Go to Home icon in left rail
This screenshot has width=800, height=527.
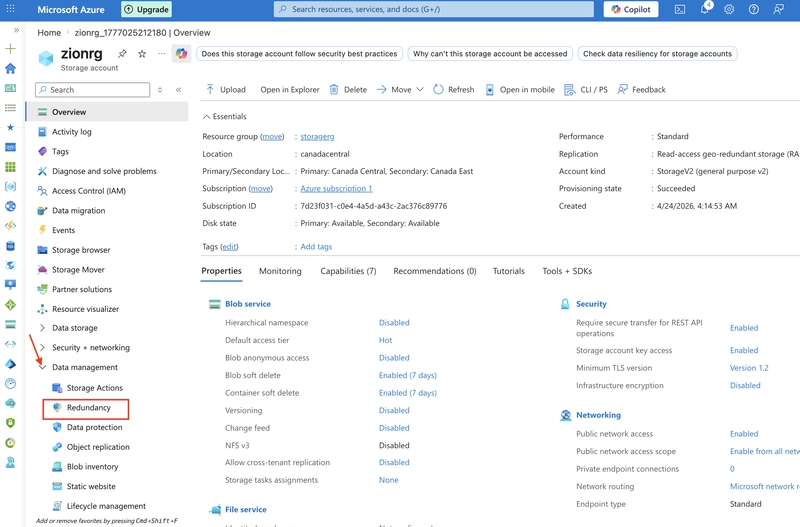[10, 68]
